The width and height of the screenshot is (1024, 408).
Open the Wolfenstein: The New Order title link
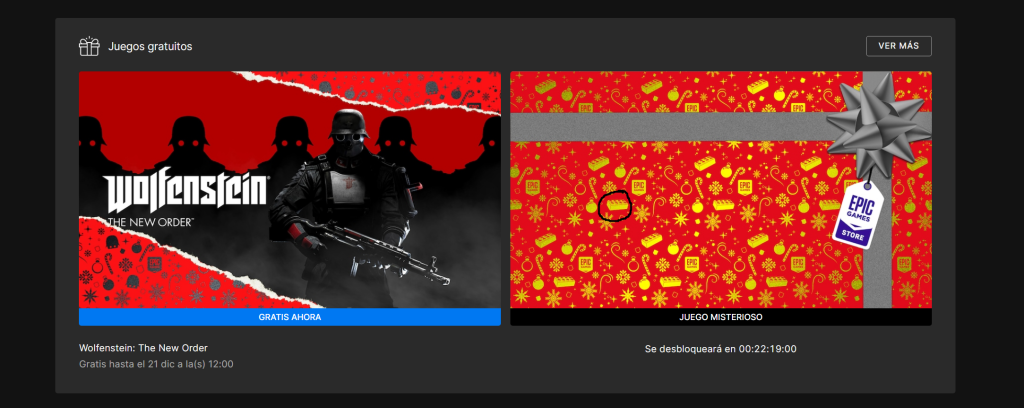pos(143,348)
